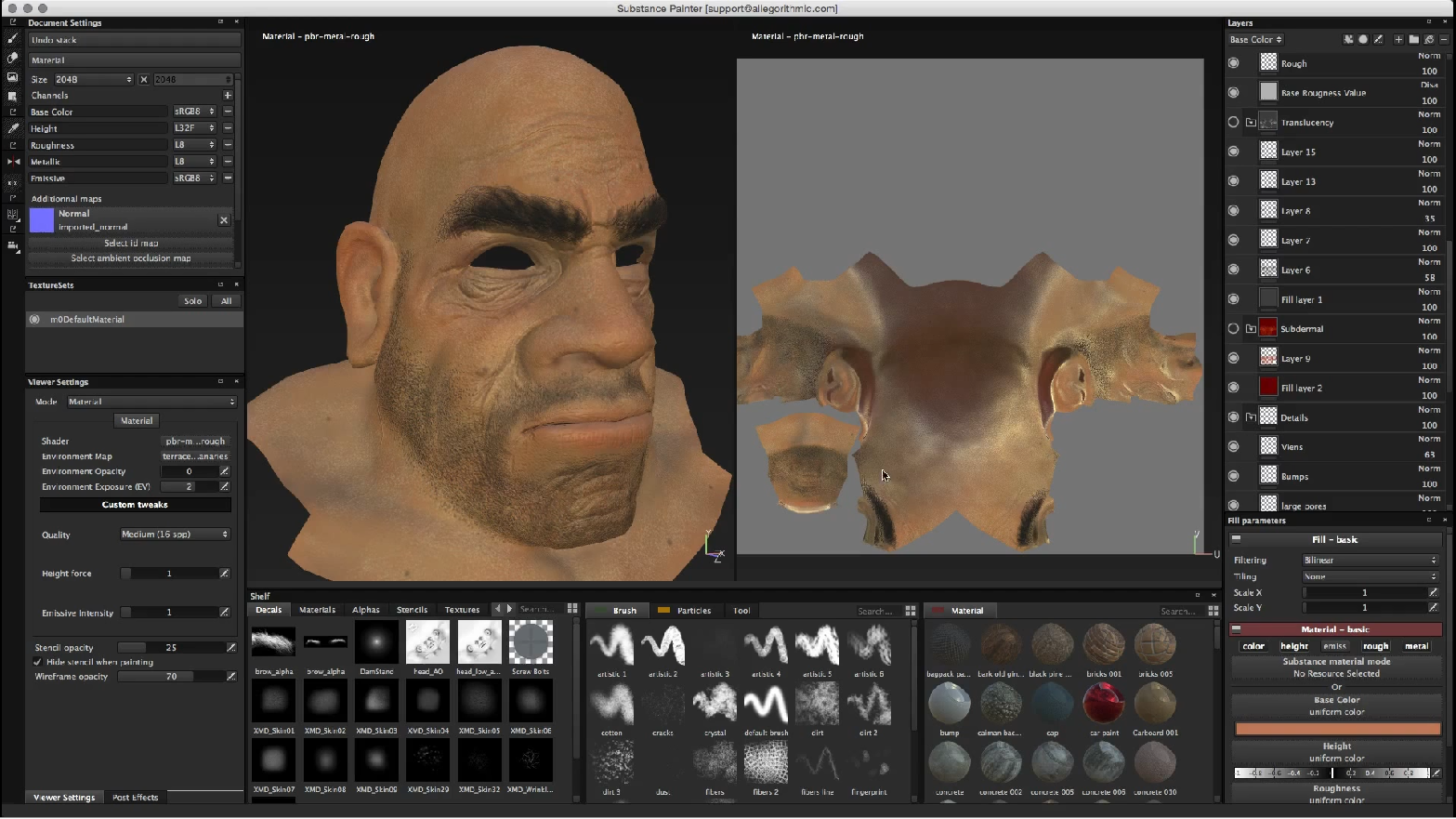Open the Post Effects tab
The width and height of the screenshot is (1456, 819).
point(136,798)
